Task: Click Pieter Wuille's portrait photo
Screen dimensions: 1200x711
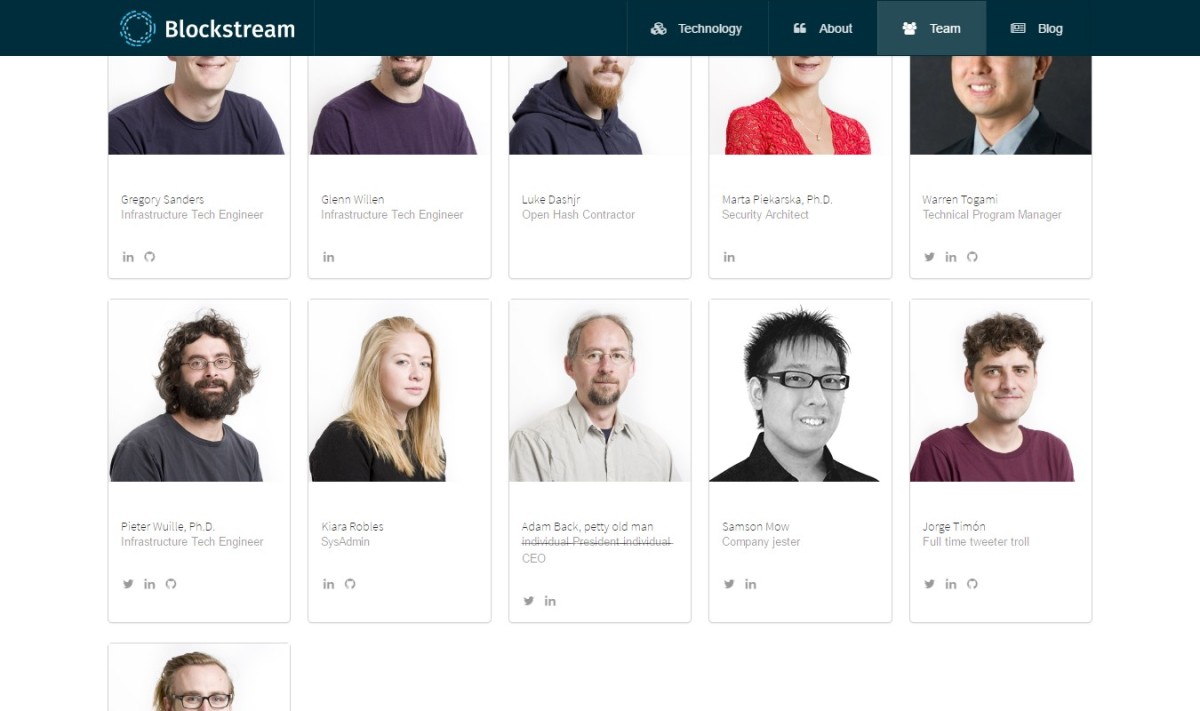Action: coord(199,391)
